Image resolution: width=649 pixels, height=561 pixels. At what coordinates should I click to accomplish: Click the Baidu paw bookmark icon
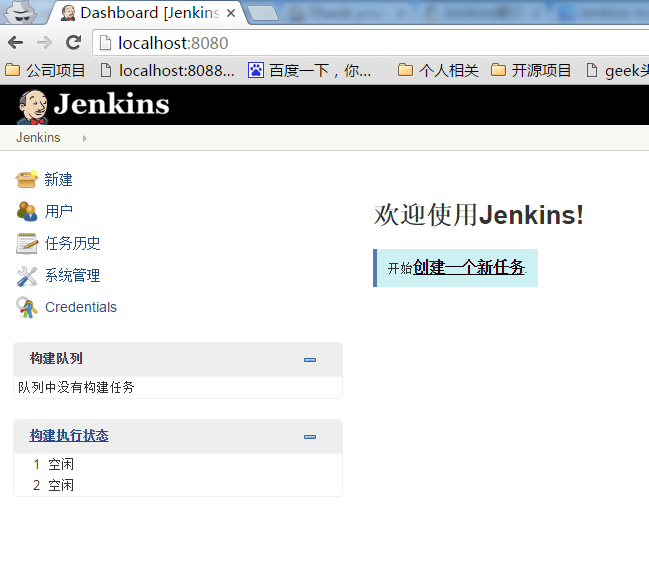tap(256, 70)
